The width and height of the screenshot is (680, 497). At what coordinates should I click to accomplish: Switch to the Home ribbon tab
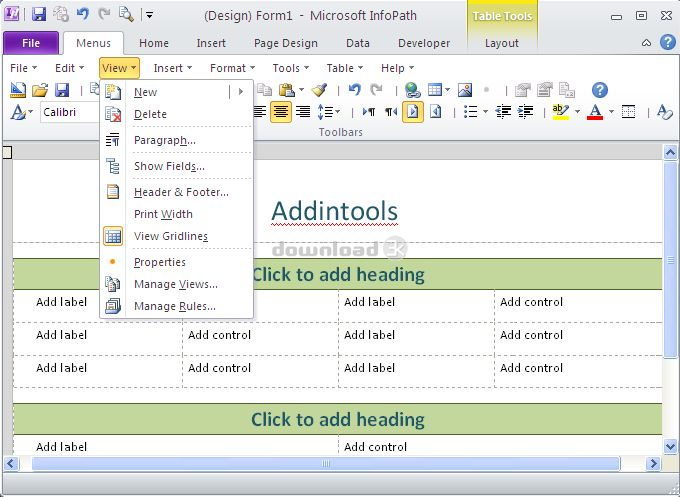[x=154, y=43]
